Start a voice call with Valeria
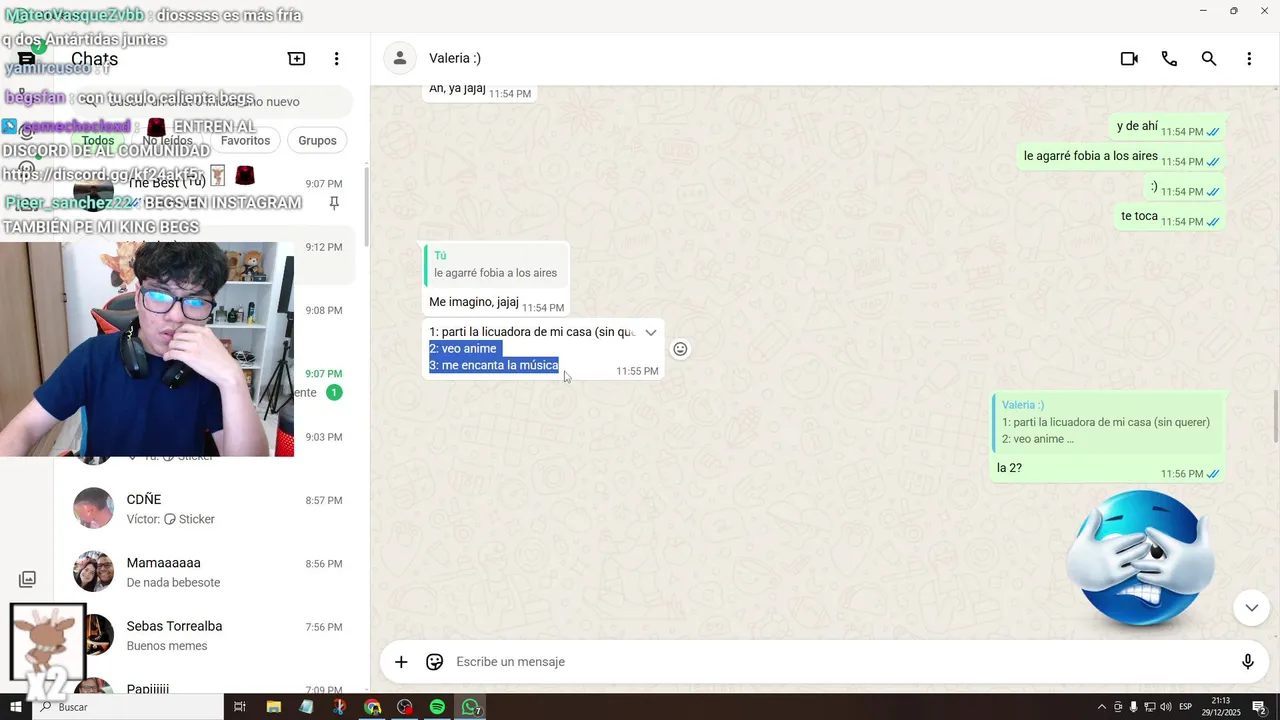Image resolution: width=1280 pixels, height=720 pixels. (1169, 59)
